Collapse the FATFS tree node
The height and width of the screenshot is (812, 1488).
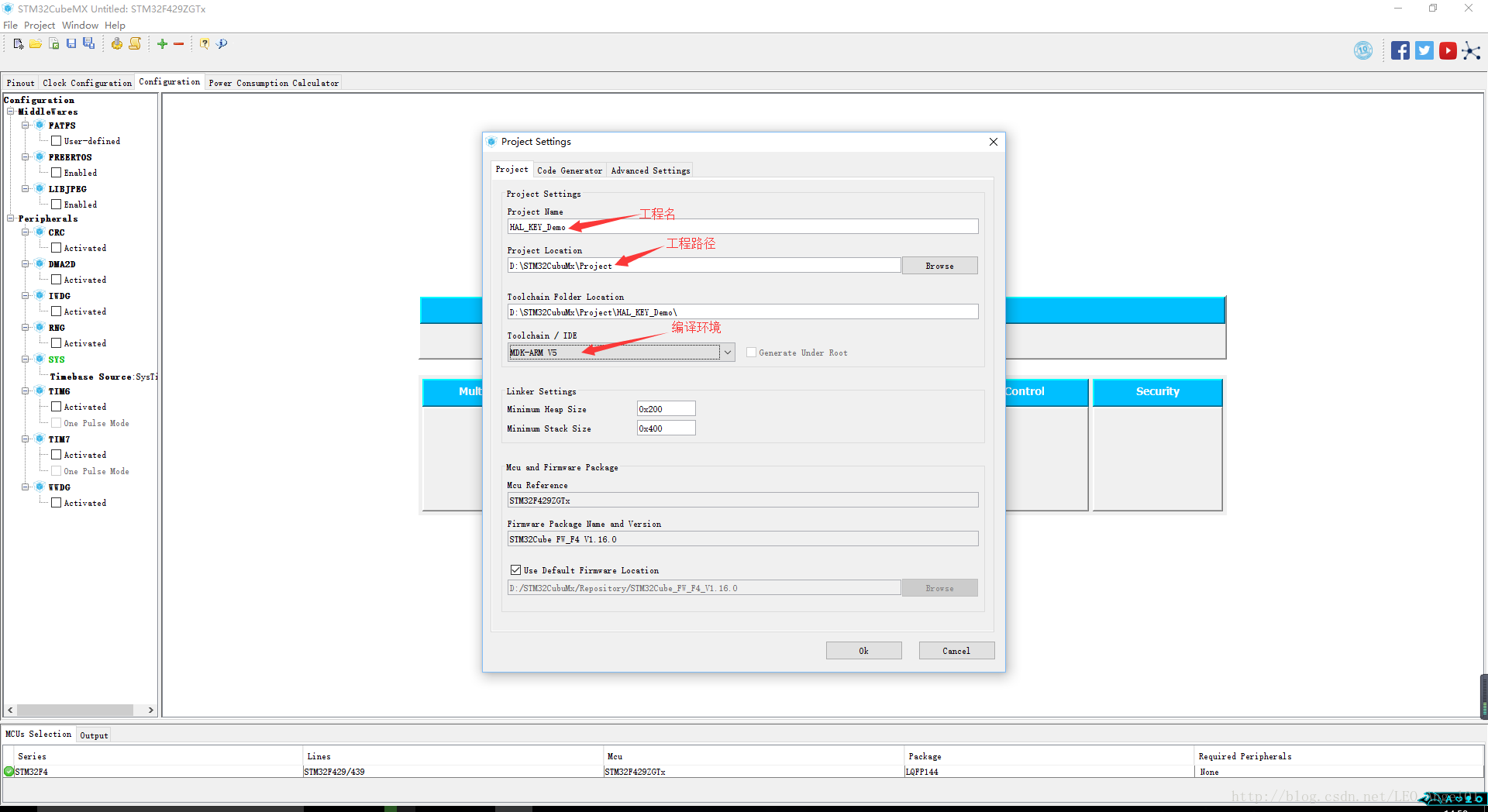[26, 125]
